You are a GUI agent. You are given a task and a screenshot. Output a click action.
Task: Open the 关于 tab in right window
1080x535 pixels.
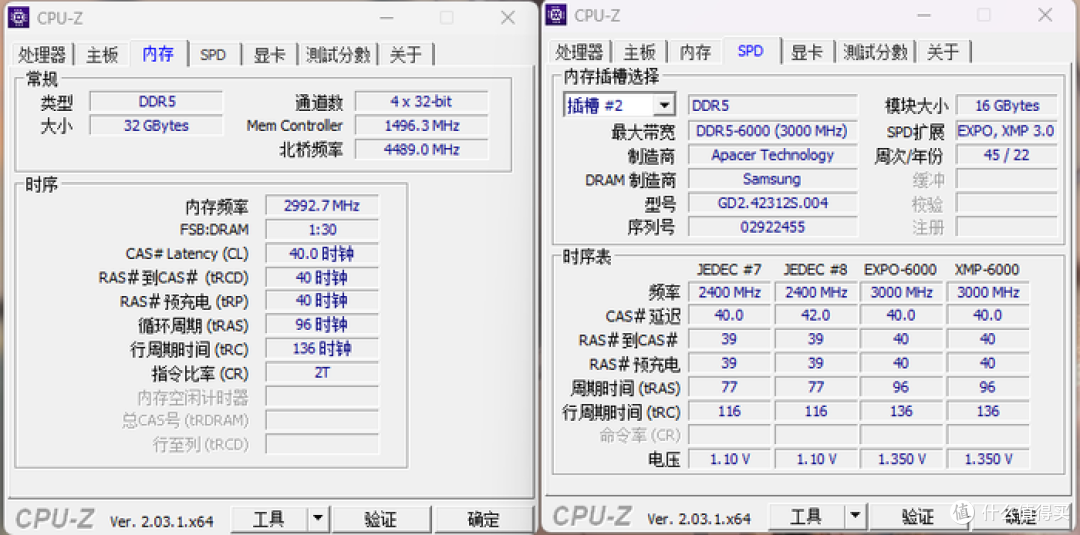pos(943,52)
